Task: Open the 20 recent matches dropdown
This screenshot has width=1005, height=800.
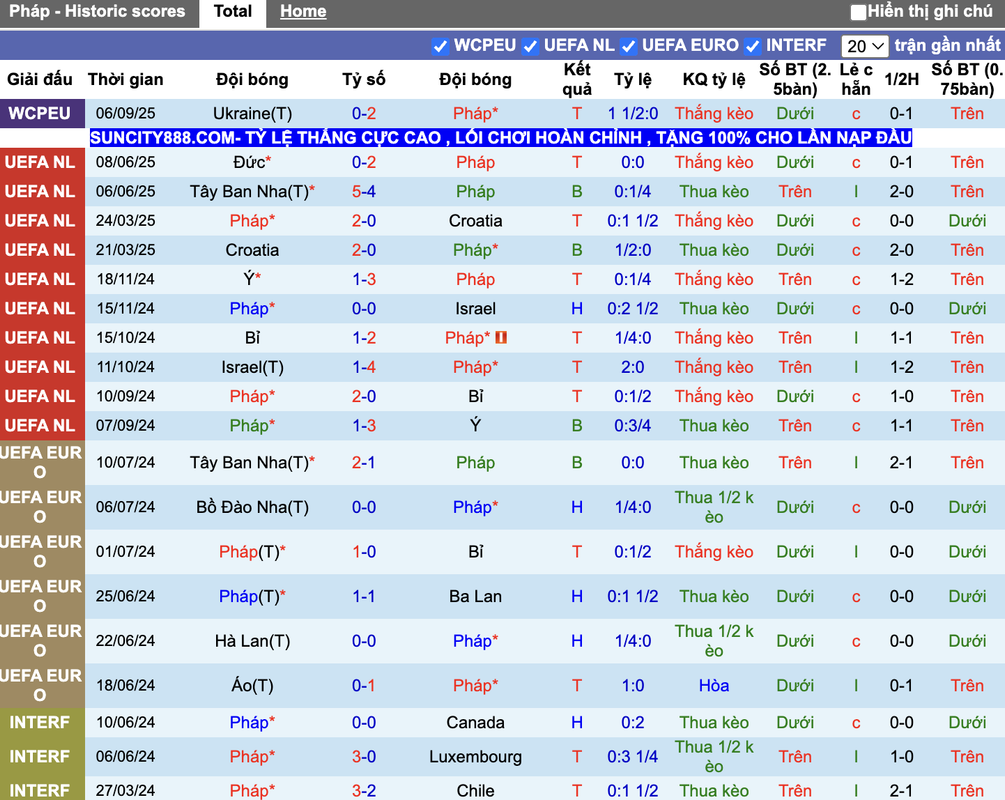Action: [x=864, y=46]
